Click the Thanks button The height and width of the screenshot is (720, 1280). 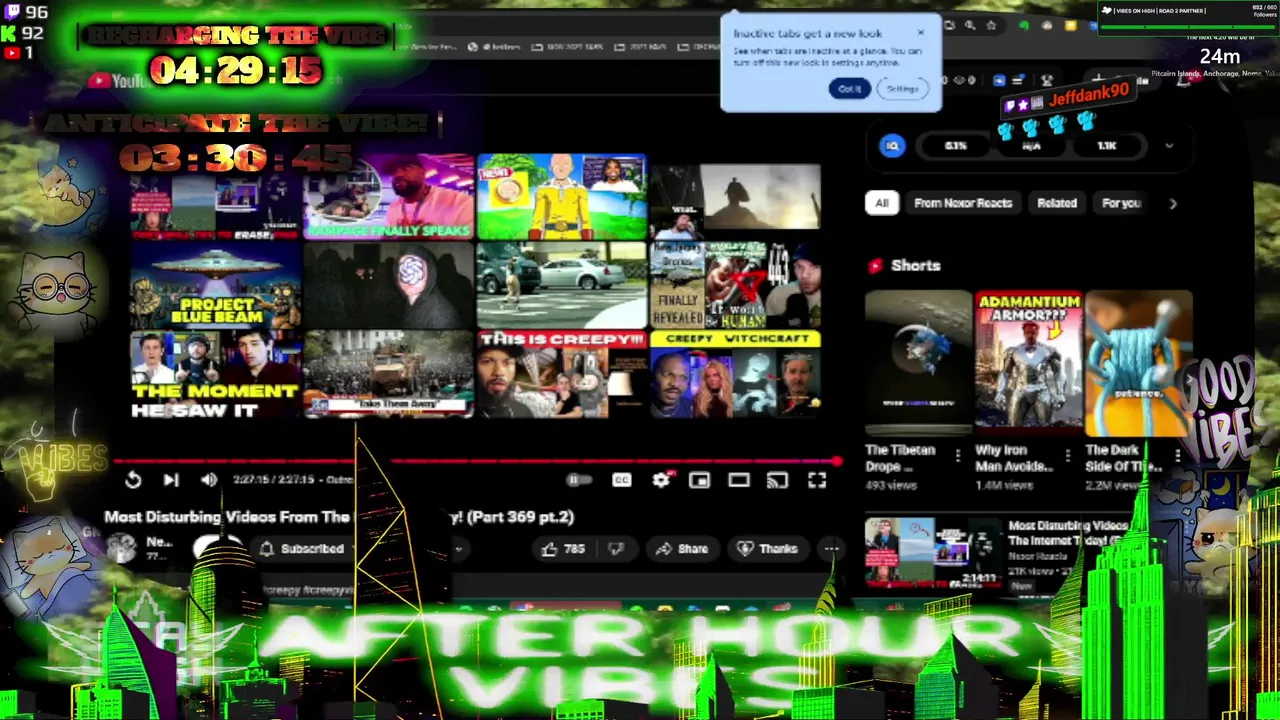click(767, 548)
